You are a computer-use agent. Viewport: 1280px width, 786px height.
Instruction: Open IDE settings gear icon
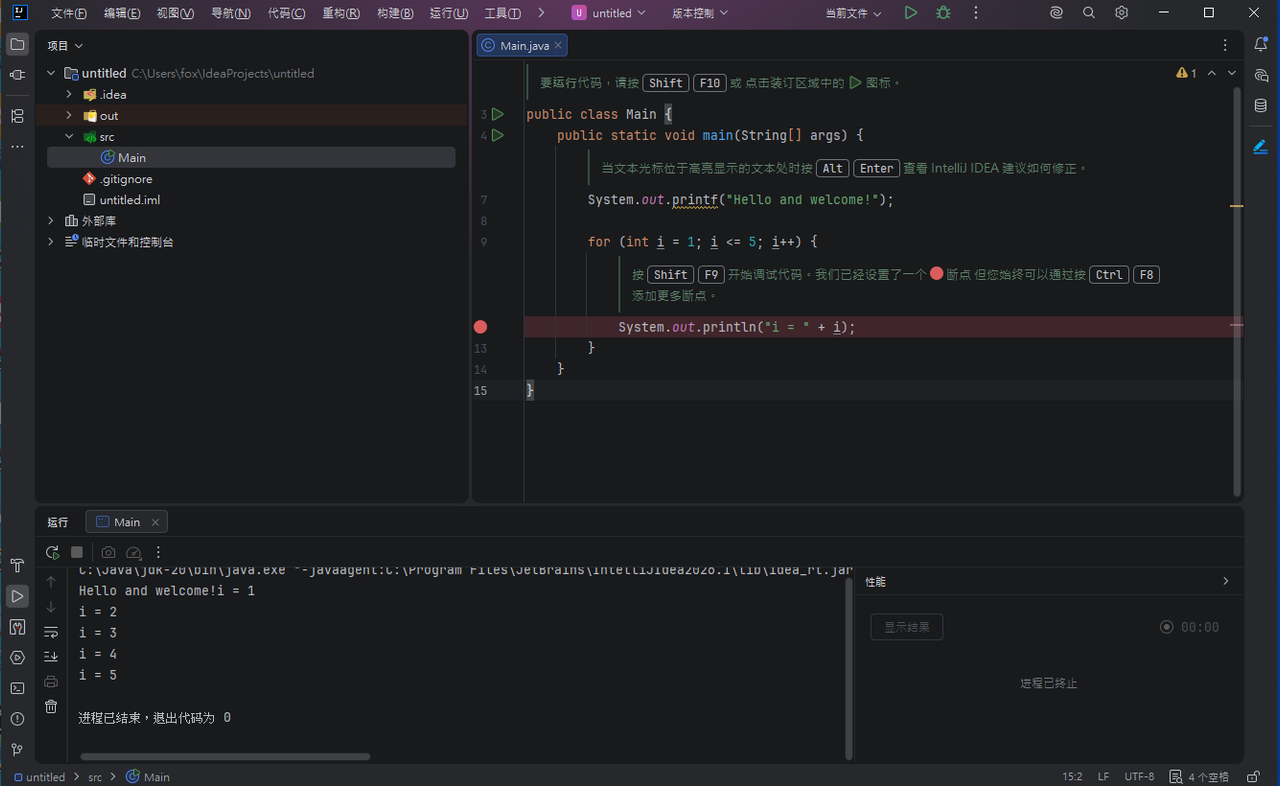1122,13
